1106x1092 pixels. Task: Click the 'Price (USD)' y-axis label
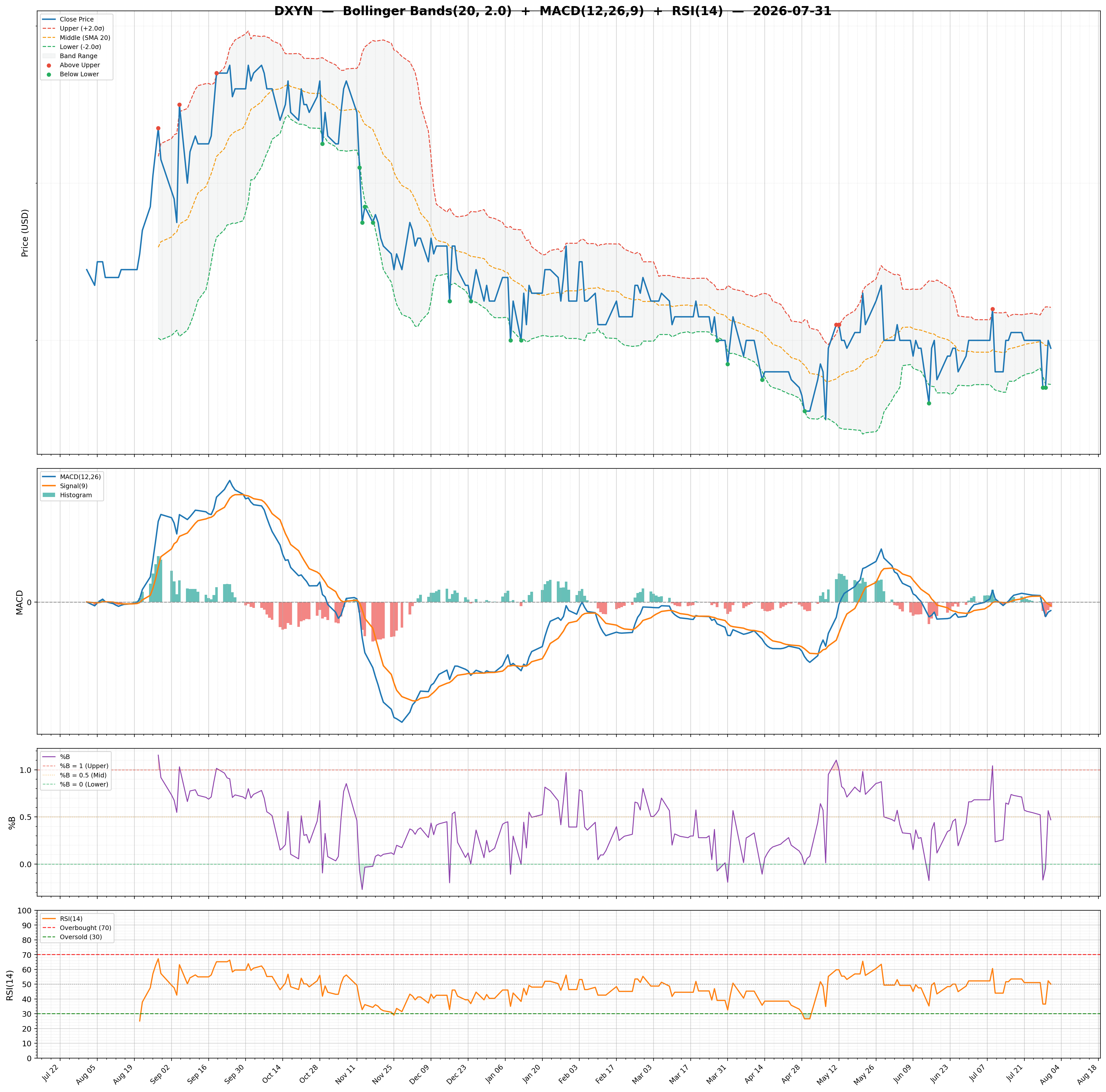25,232
